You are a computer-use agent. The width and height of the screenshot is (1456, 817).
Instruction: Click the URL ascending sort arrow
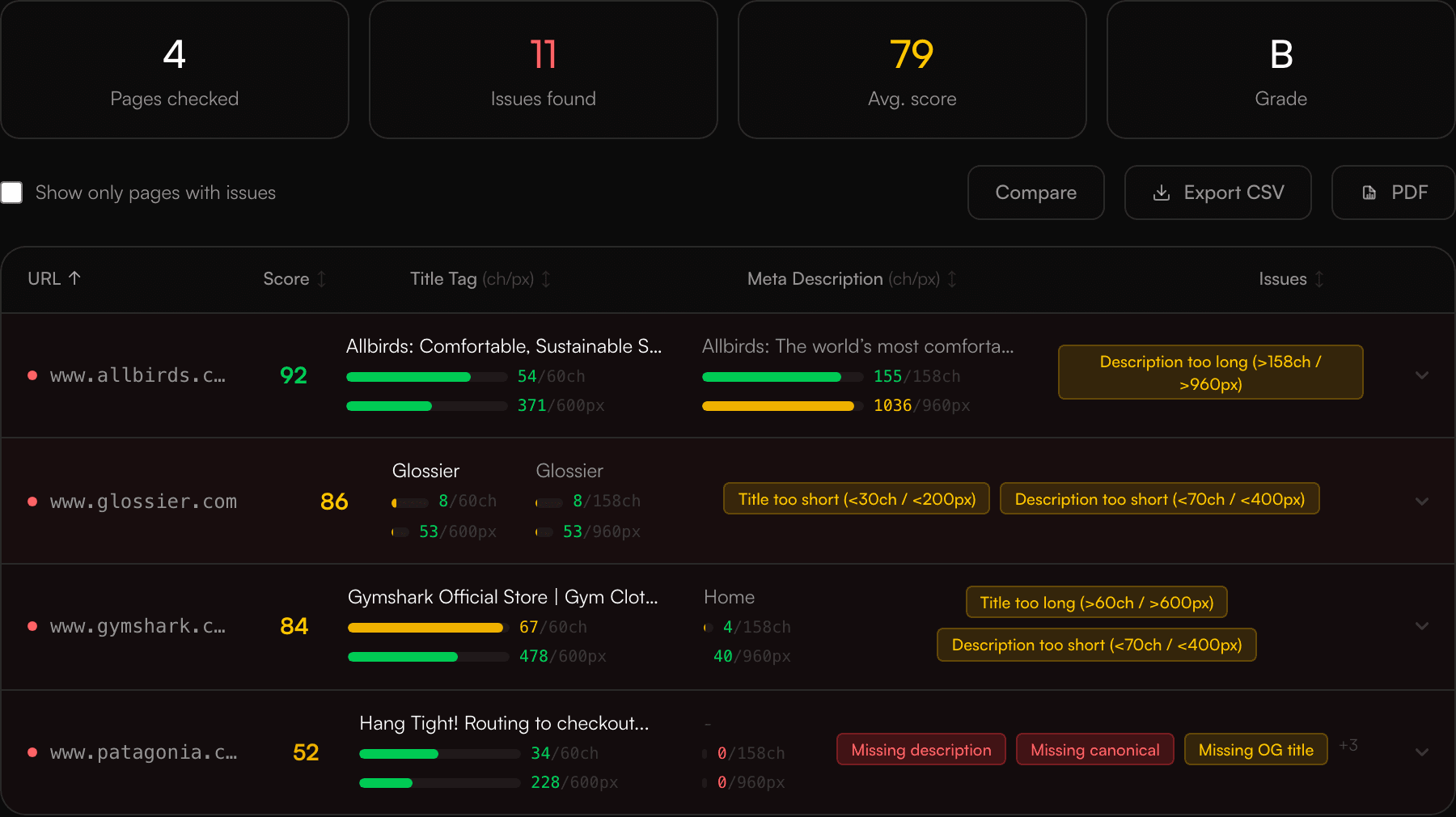click(x=75, y=278)
